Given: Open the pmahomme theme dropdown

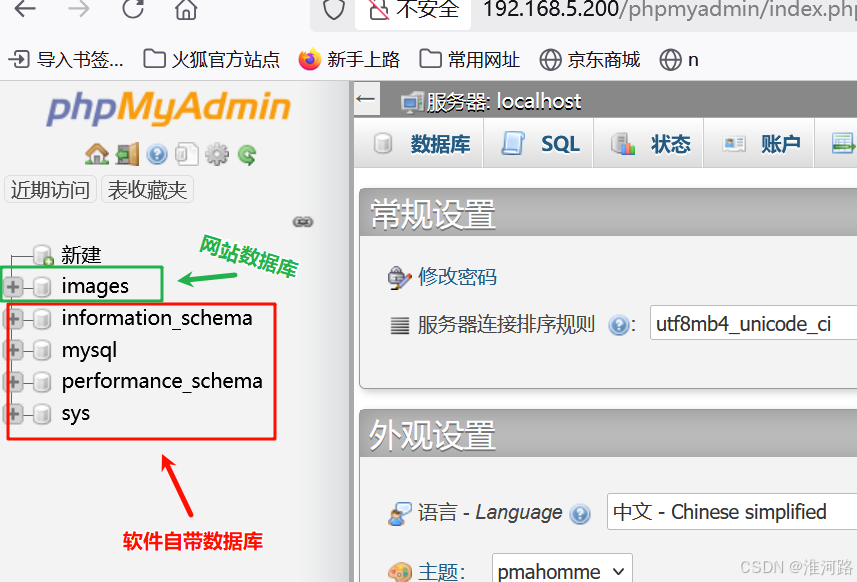Looking at the screenshot, I should (x=562, y=569).
